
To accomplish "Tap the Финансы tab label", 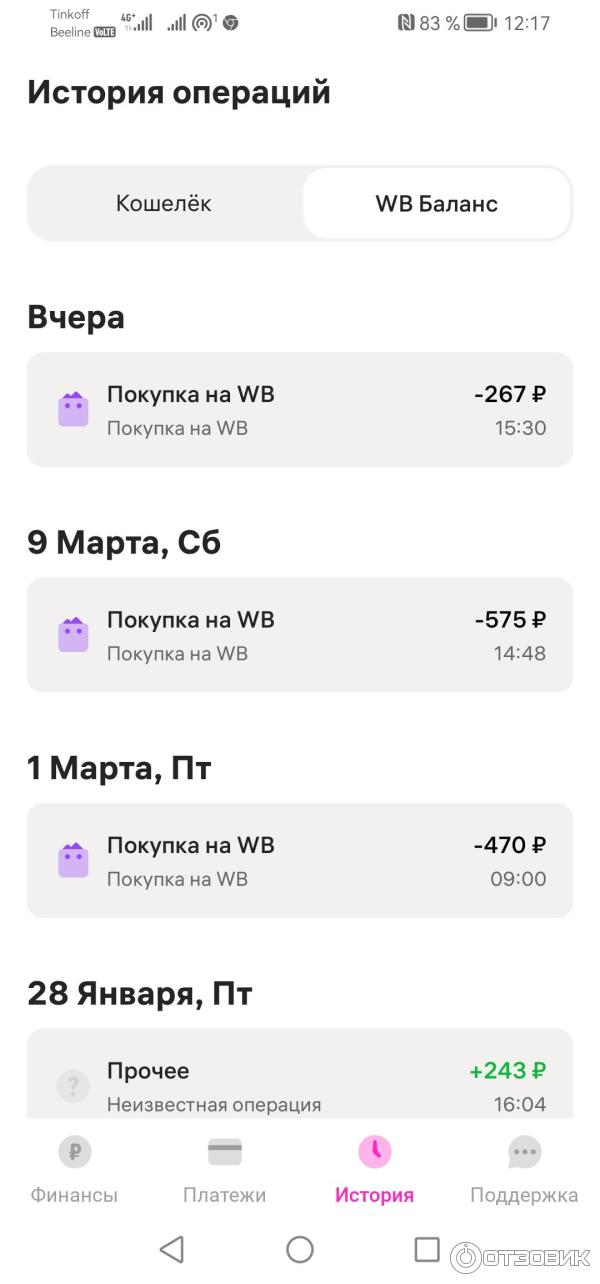I will coord(74,1195).
